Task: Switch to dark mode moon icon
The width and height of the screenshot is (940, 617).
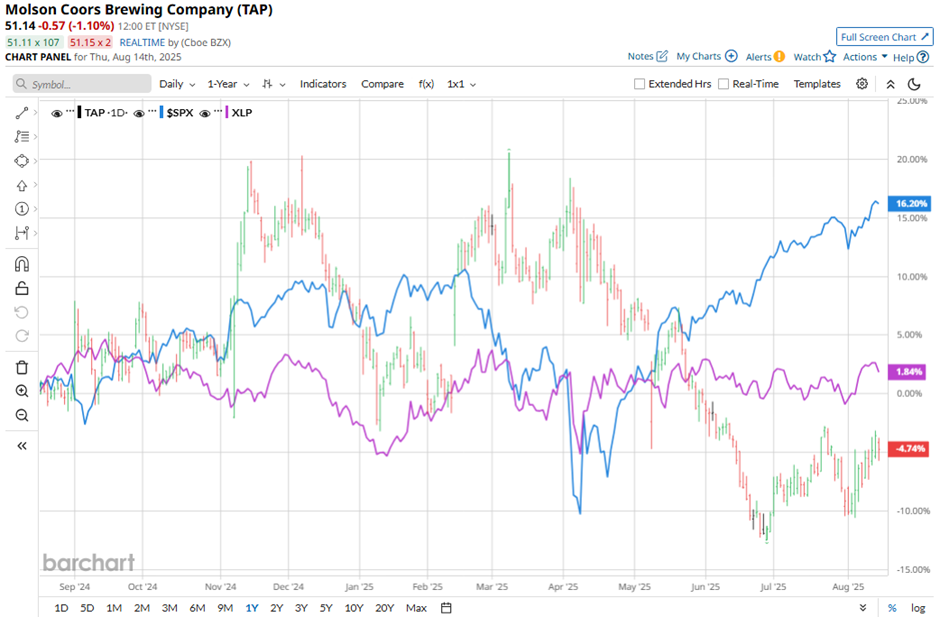Action: pos(914,84)
